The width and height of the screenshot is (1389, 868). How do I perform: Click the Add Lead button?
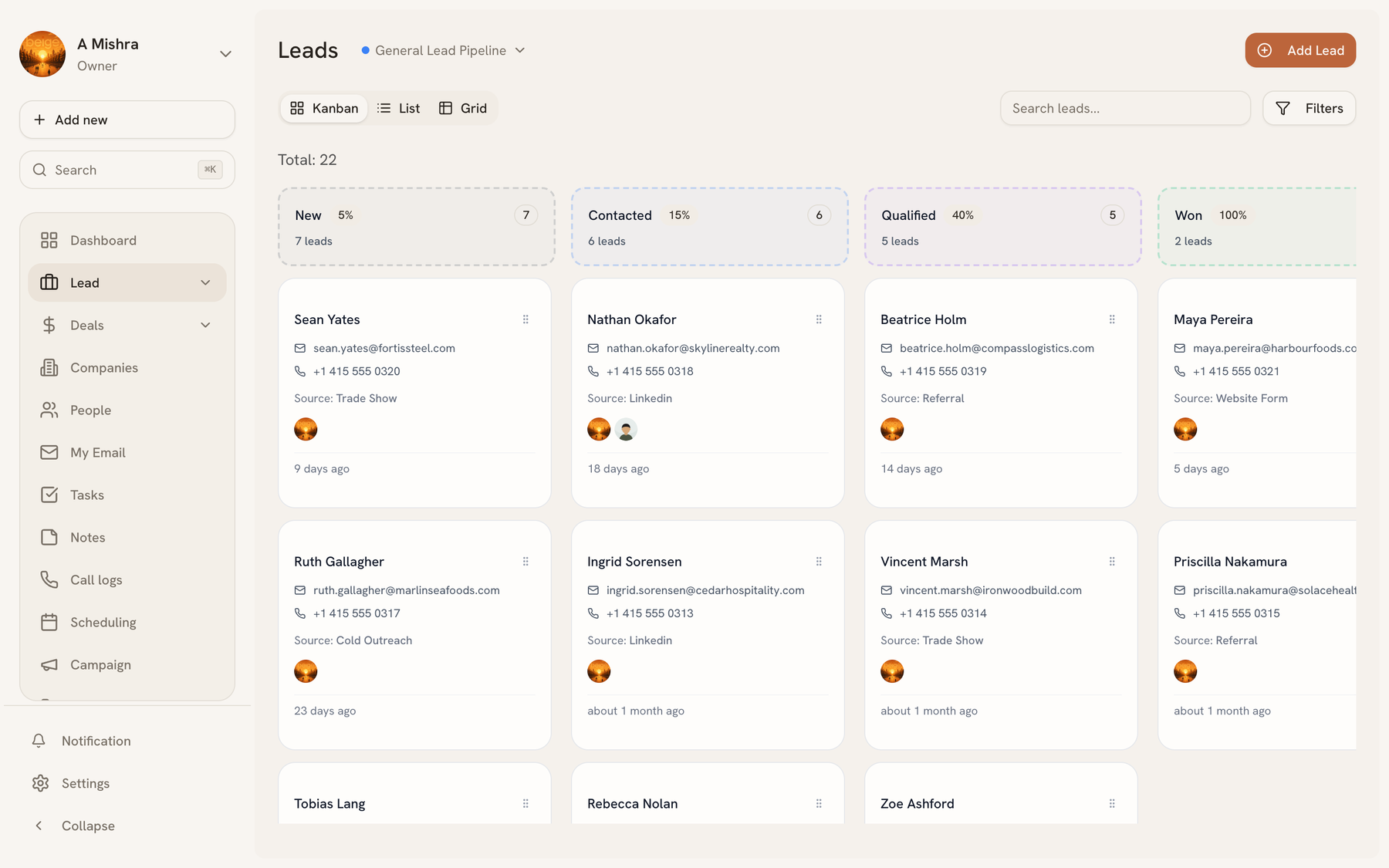1300,50
